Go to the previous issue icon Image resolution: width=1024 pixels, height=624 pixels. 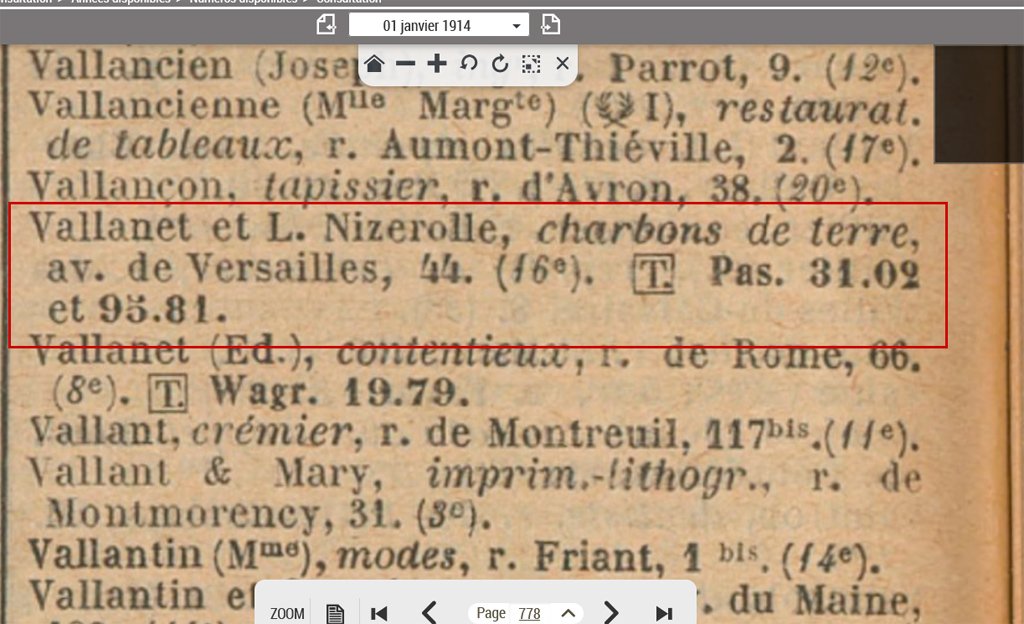(326, 25)
